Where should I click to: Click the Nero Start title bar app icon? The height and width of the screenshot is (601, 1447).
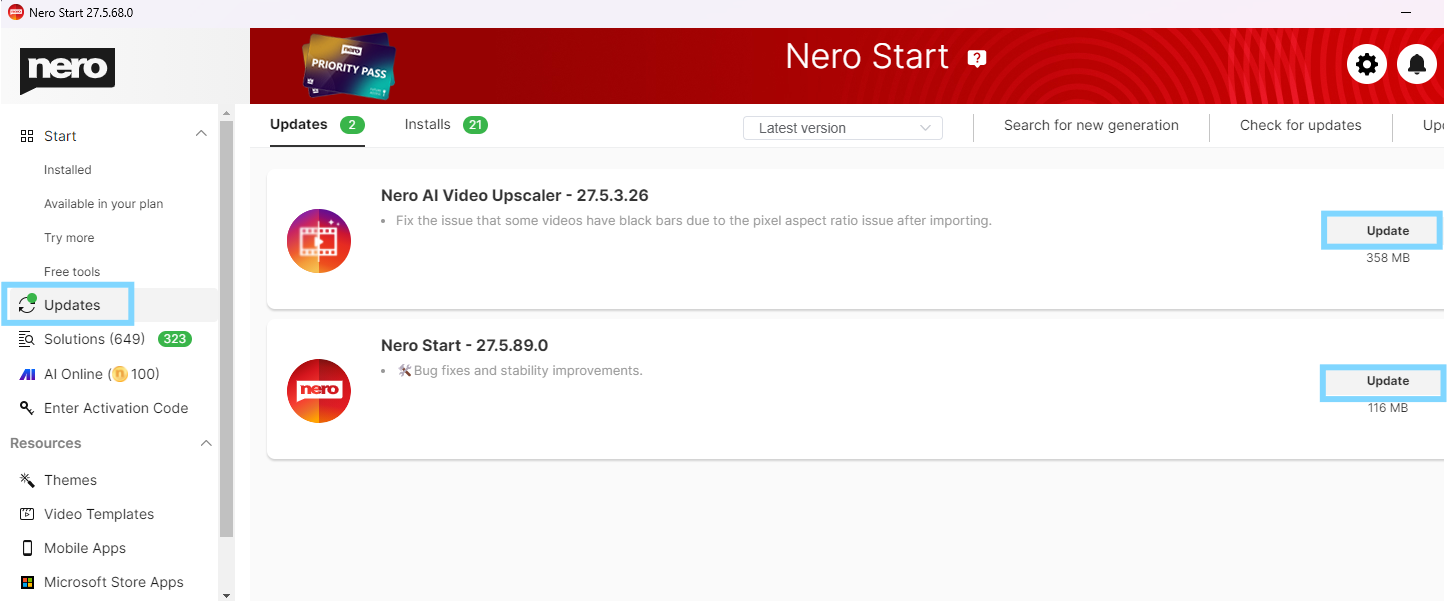[15, 13]
